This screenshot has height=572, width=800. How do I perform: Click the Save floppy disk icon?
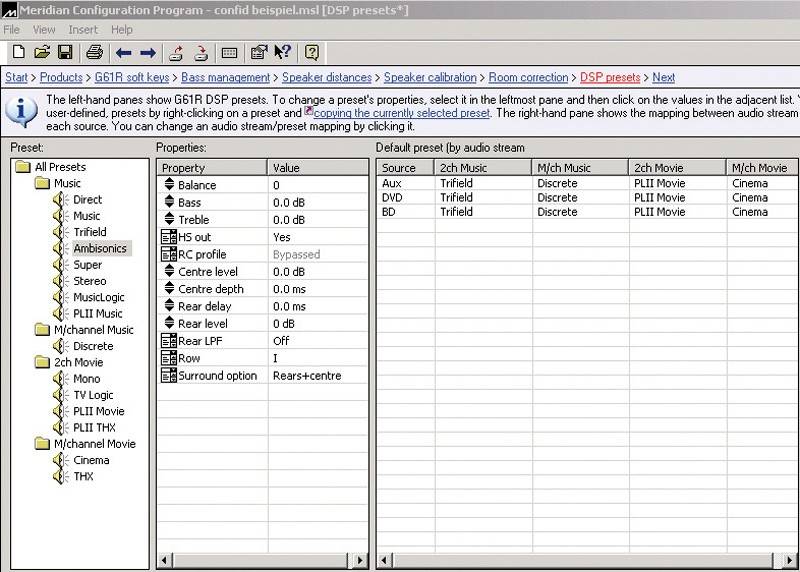(65, 52)
